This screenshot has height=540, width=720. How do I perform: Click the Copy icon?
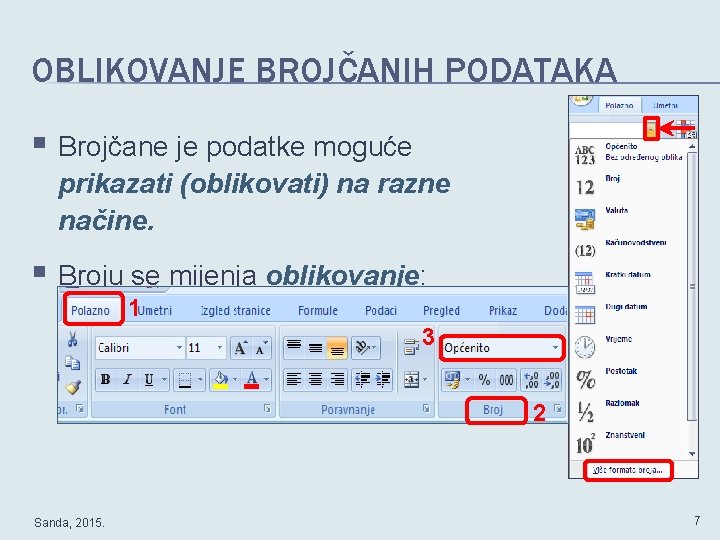pyautogui.click(x=72, y=362)
